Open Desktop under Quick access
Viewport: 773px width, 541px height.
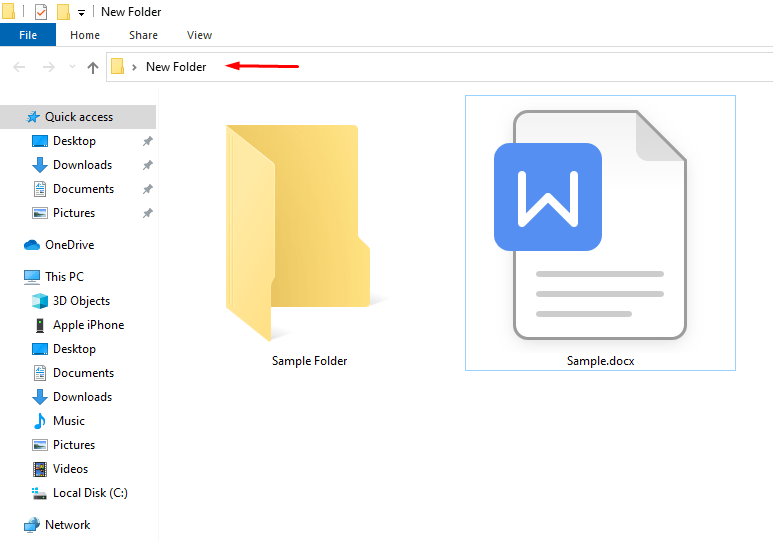[x=74, y=141]
